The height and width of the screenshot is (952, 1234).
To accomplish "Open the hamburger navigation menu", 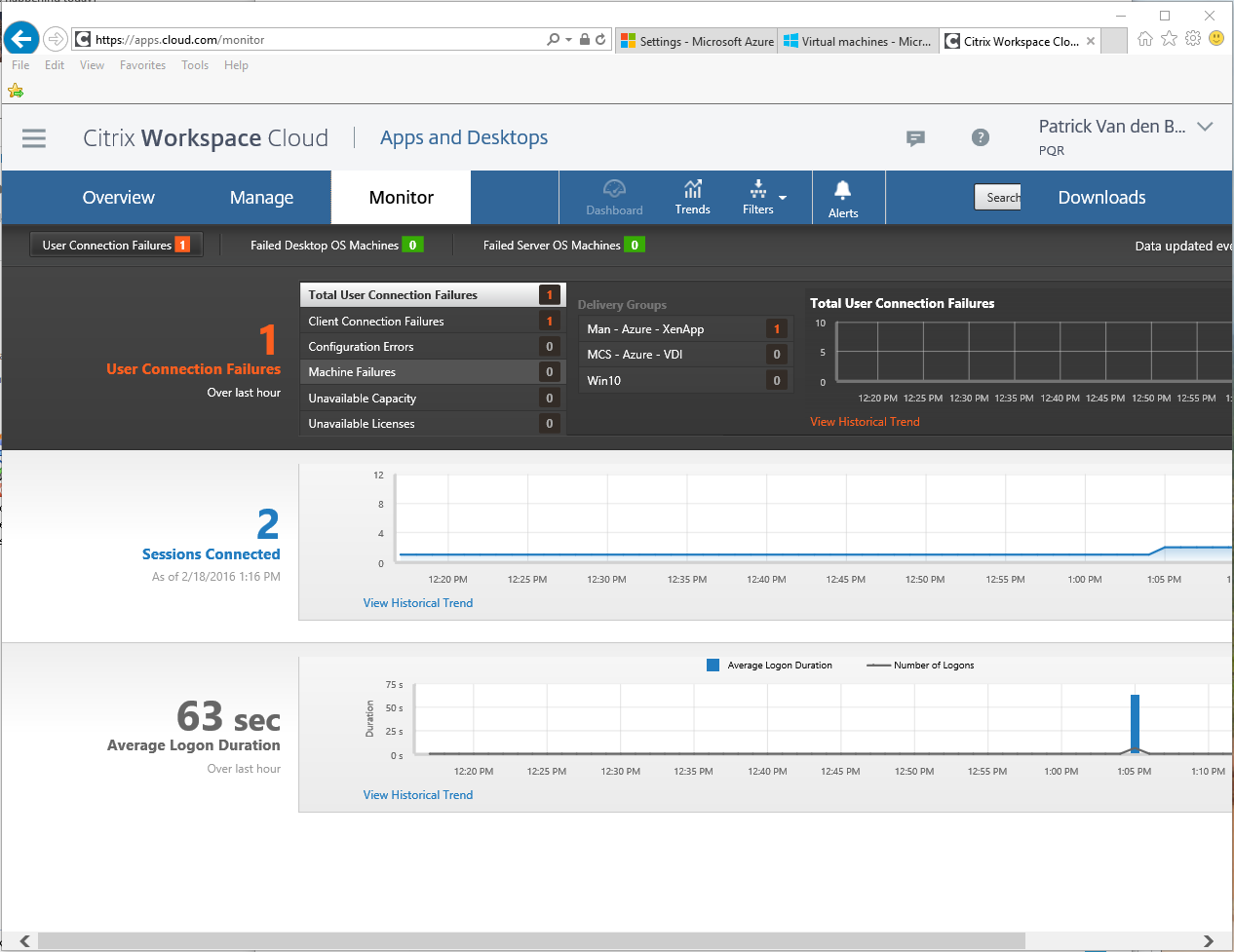I will click(x=34, y=138).
